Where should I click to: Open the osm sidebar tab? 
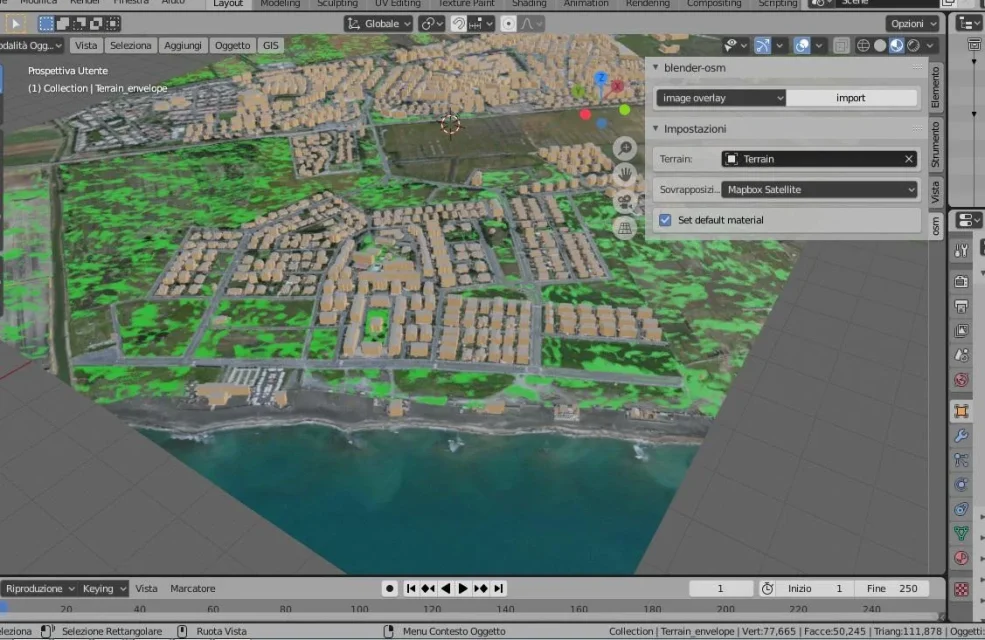click(x=935, y=225)
